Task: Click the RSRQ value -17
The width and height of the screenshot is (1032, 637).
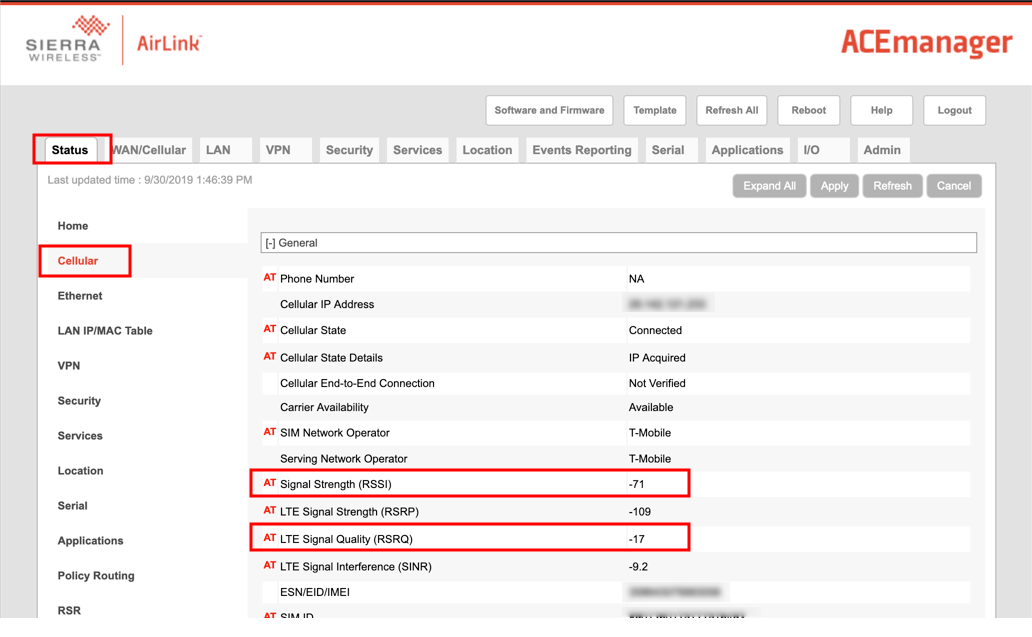Action: click(x=636, y=540)
